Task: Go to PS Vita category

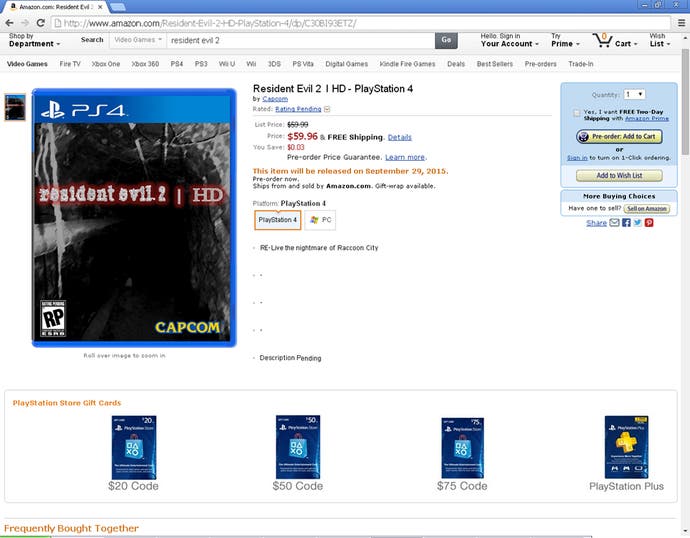Action: [x=303, y=64]
